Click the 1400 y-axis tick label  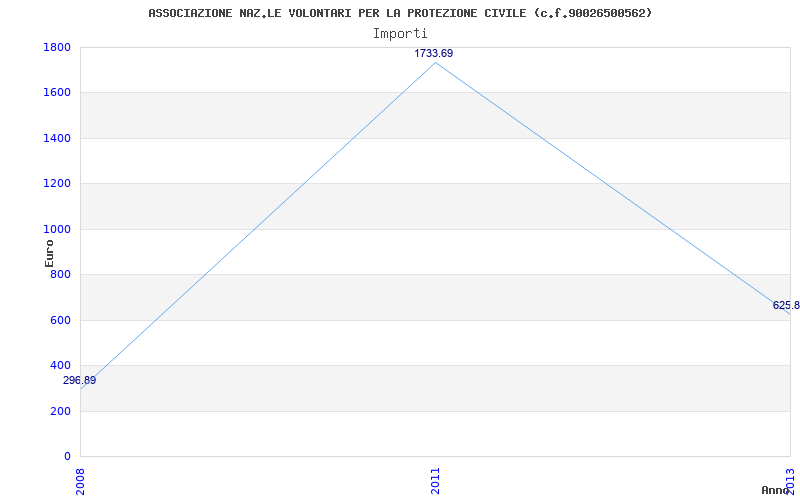click(57, 138)
